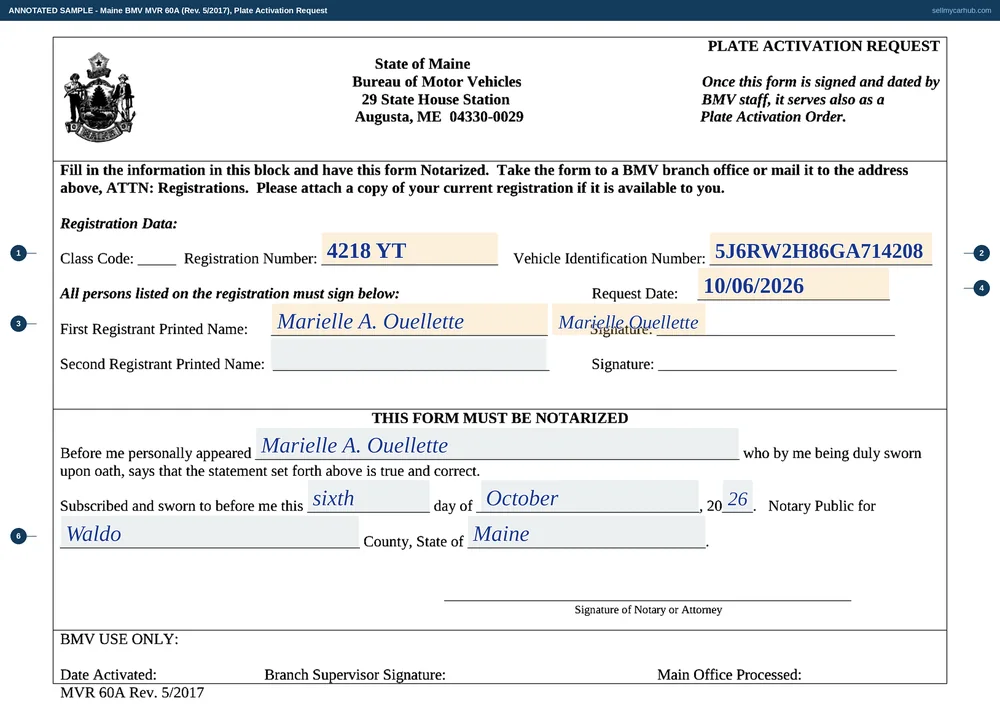Click the 'State of Maine' text
This screenshot has width=1000, height=714.
point(422,64)
